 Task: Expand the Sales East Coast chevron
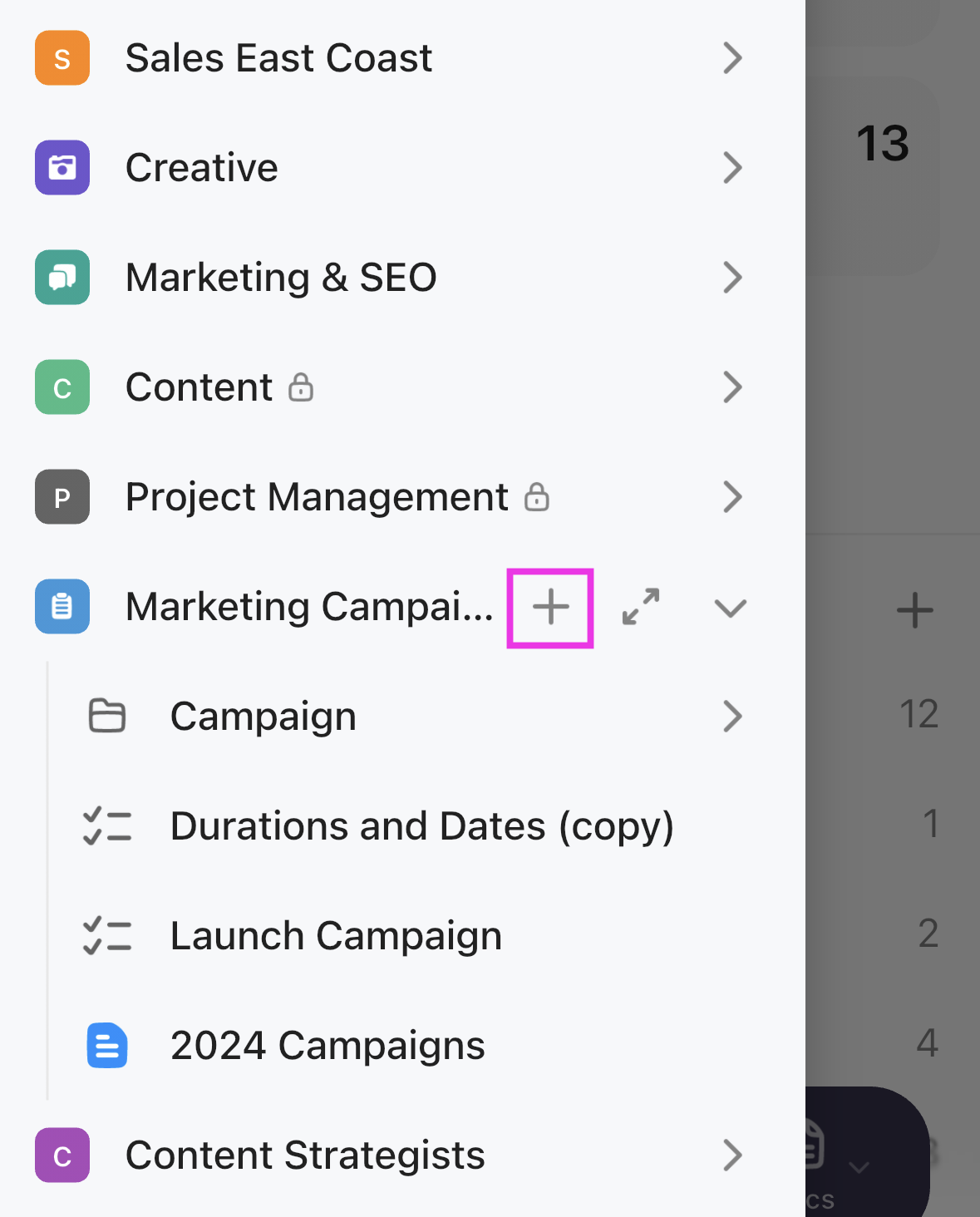pyautogui.click(x=732, y=58)
